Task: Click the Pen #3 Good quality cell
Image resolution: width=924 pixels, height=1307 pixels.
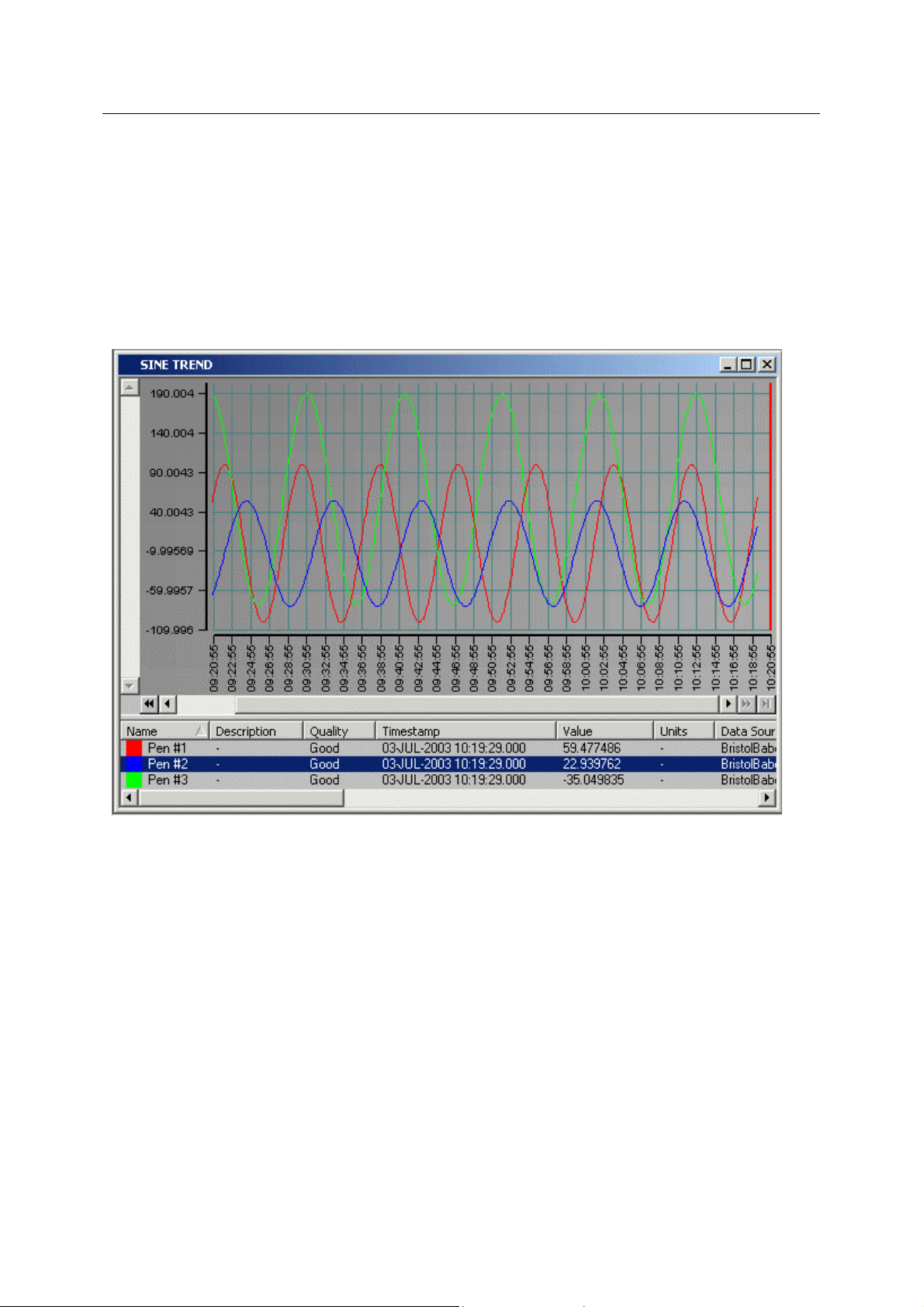Action: tap(324, 780)
